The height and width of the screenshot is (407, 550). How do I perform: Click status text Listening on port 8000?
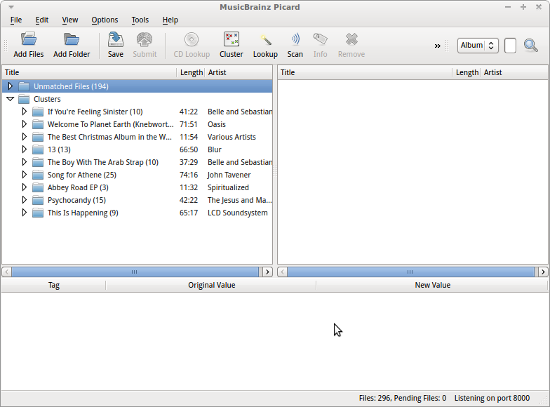(492, 398)
